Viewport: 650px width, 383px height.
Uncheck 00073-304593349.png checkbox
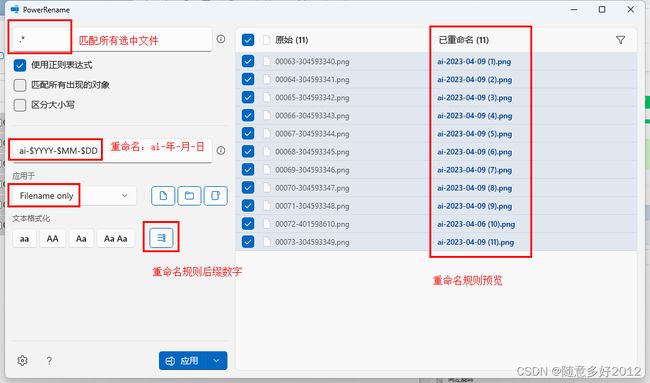248,242
